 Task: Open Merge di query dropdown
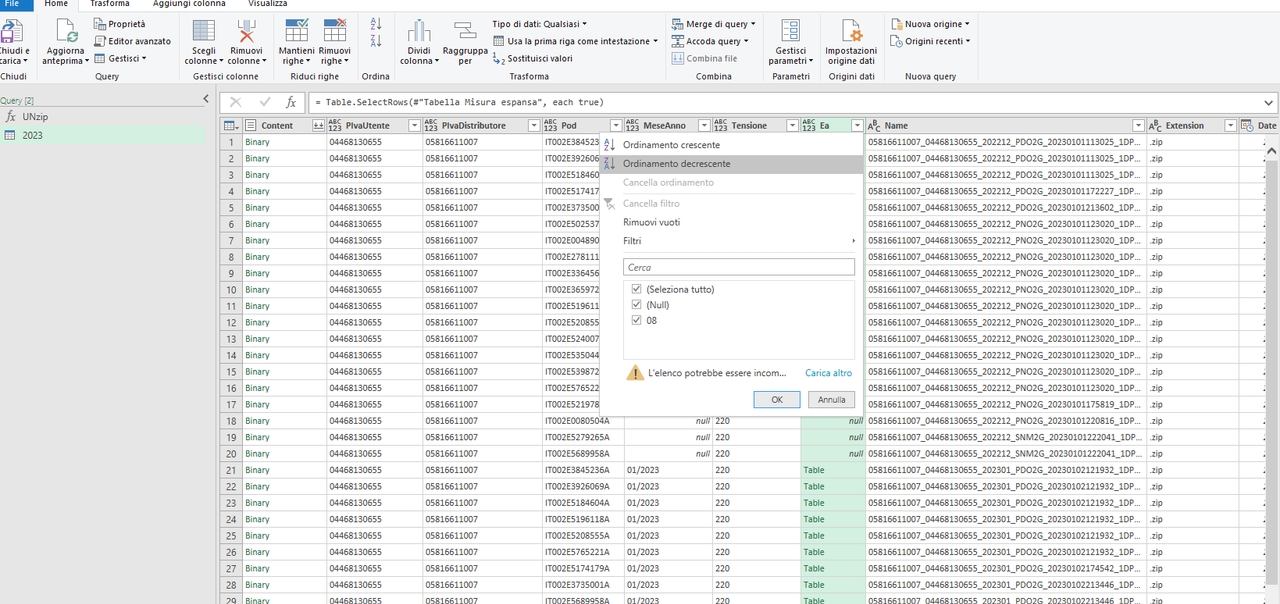tap(713, 24)
